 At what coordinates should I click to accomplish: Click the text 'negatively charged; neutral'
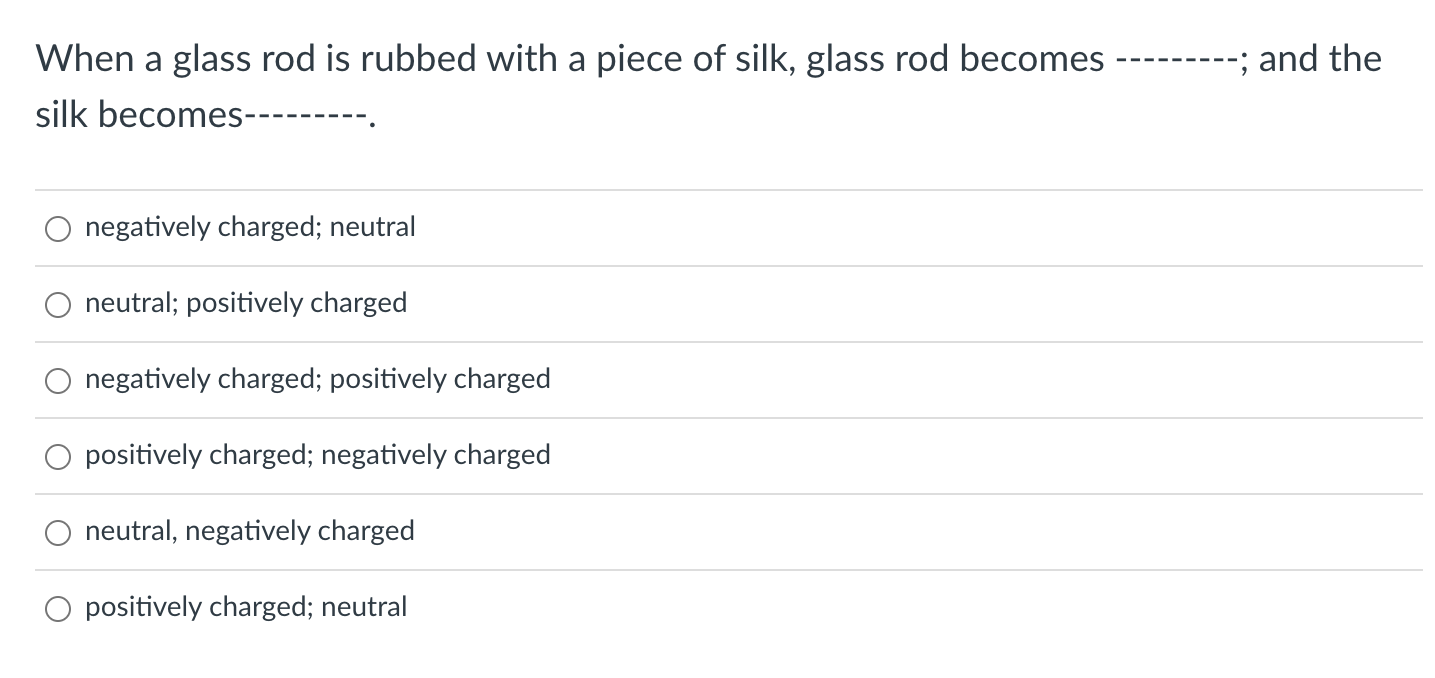tap(249, 227)
